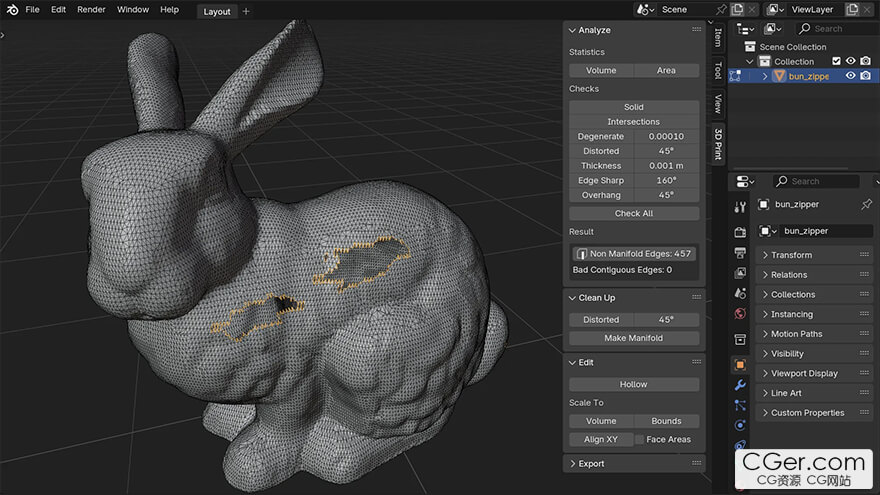Screen dimensions: 880x495
Task: Click the Make Manifold button
Action: (634, 338)
